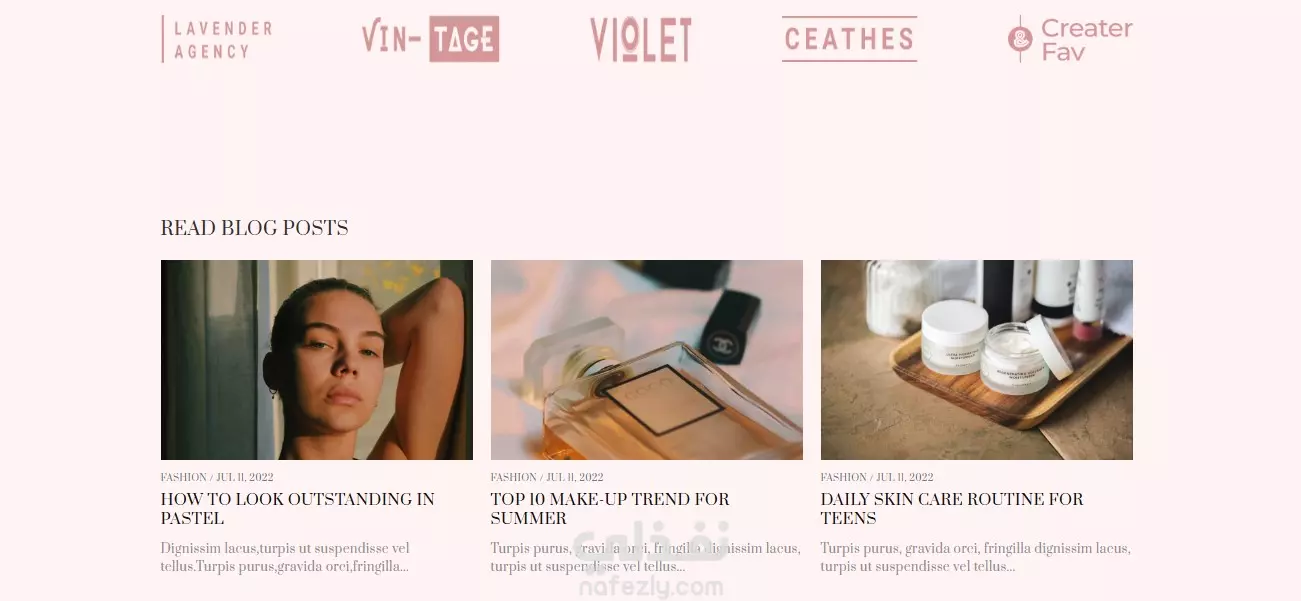1301x601 pixels.
Task: Click the Jul 11, 2022 date under the perfume image
Action: (575, 477)
